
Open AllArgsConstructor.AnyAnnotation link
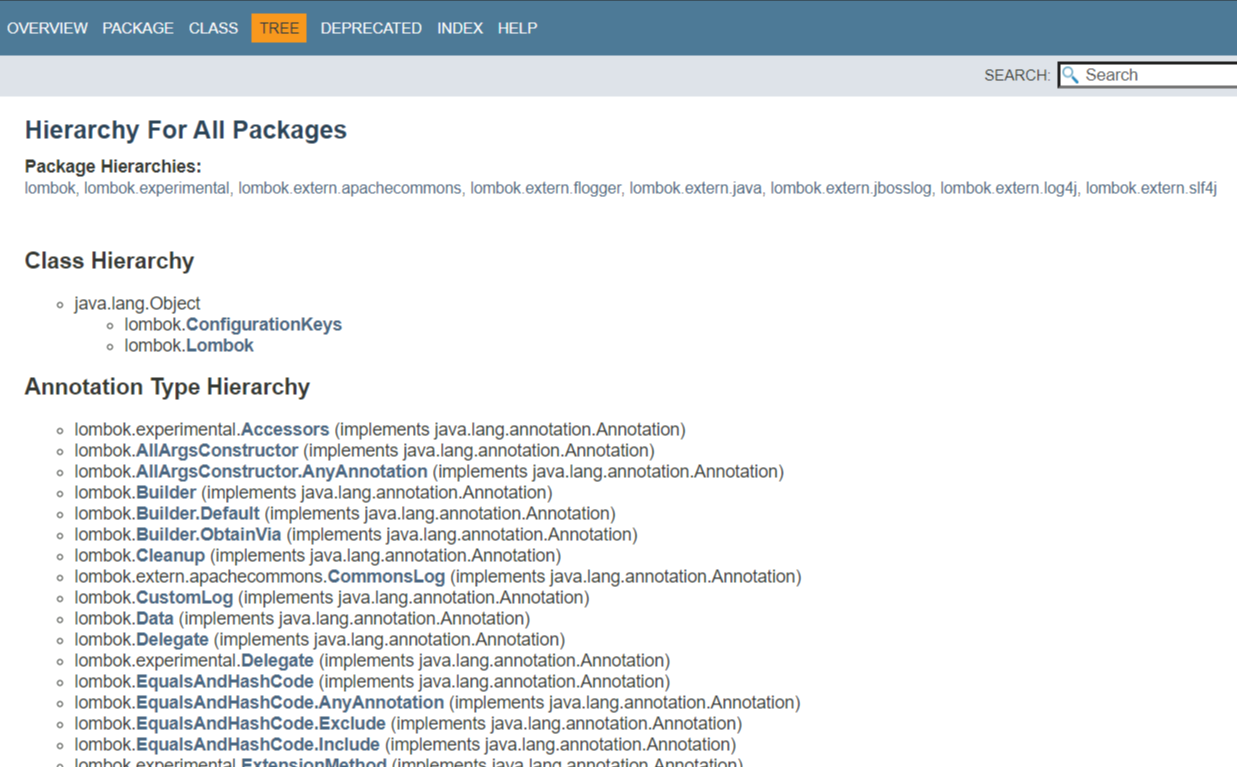(282, 471)
